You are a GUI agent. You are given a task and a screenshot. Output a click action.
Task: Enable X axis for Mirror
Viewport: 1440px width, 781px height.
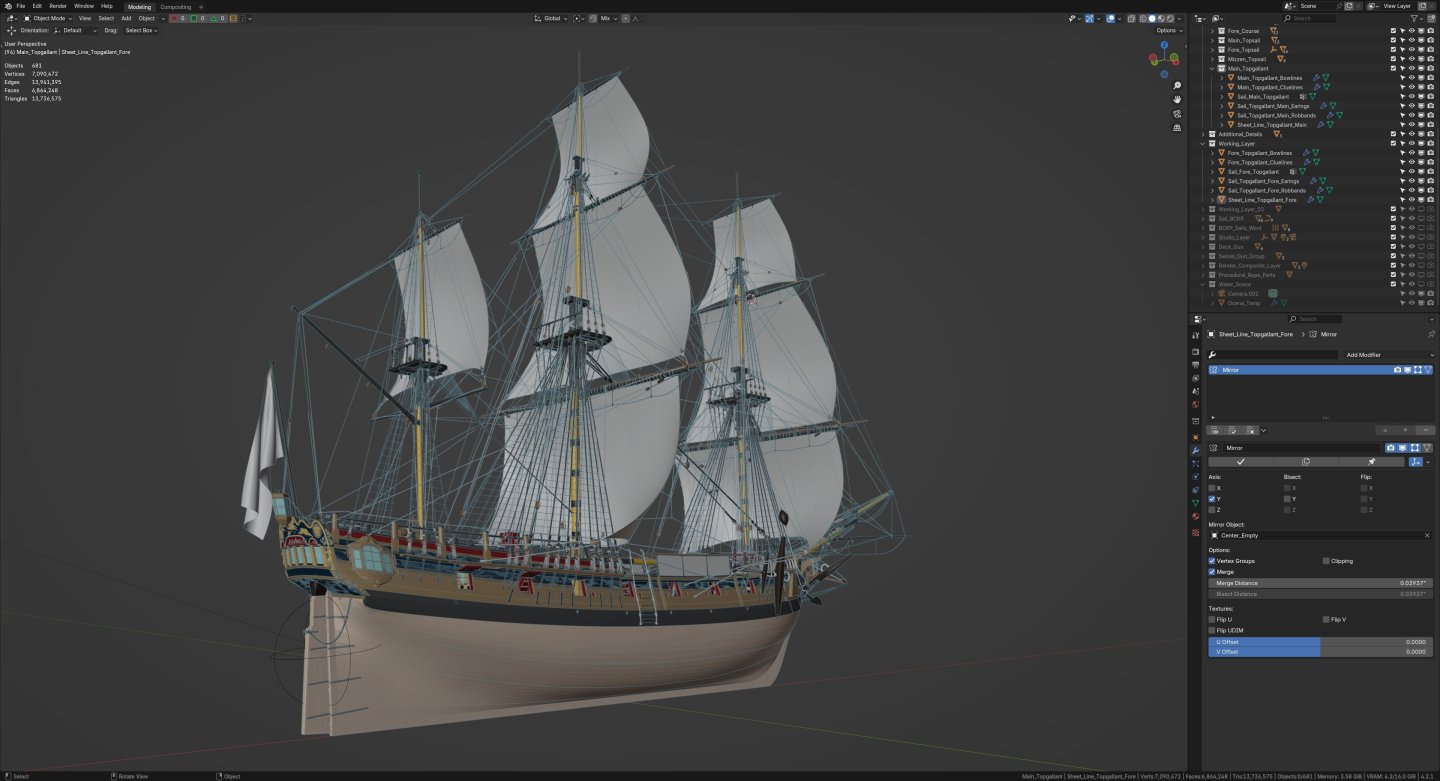[x=1212, y=488]
